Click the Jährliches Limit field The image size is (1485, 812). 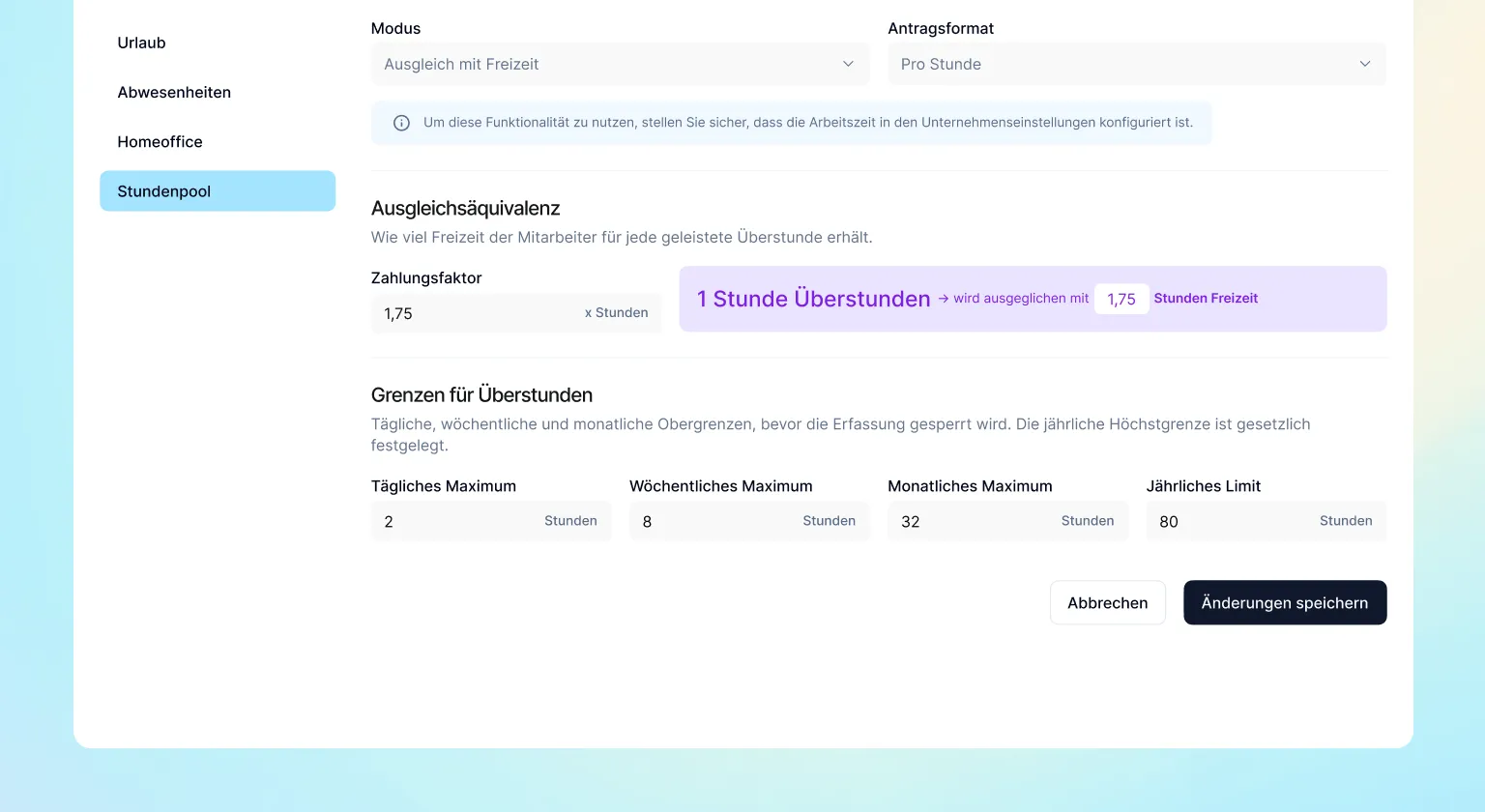[x=1267, y=521]
